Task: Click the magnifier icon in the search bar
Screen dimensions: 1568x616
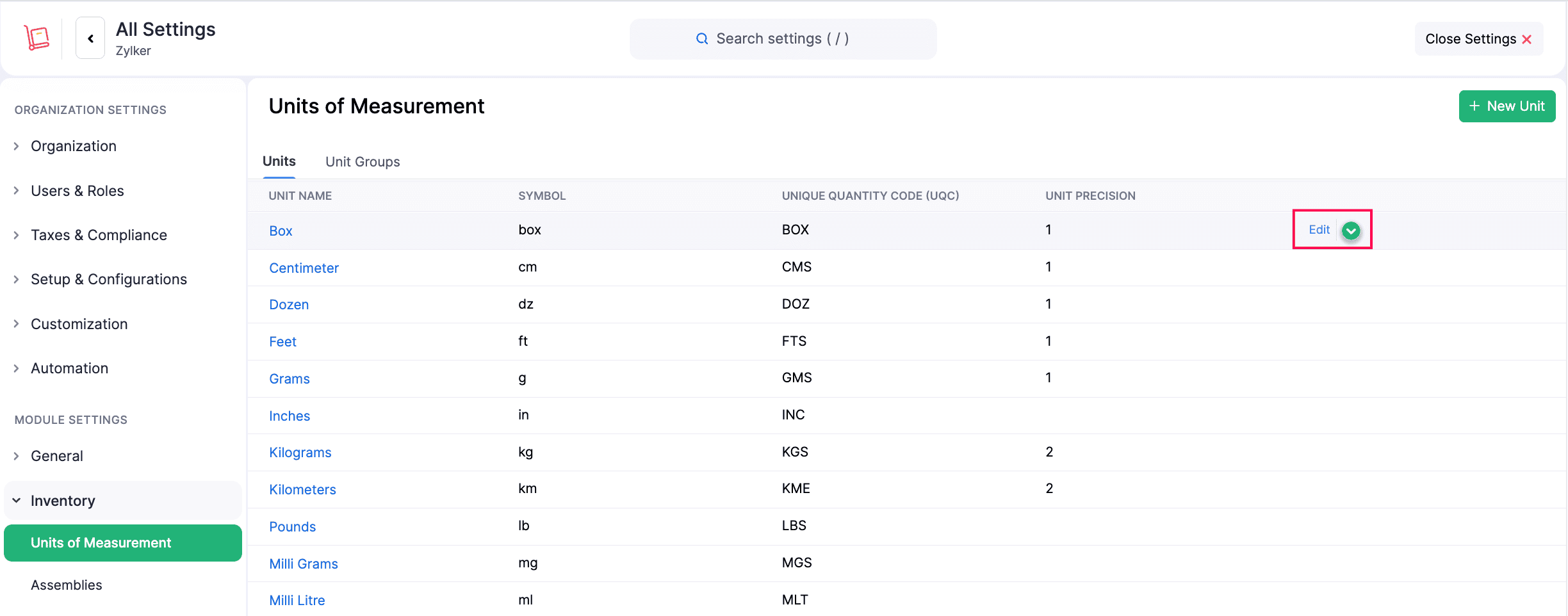Action: pos(702,38)
